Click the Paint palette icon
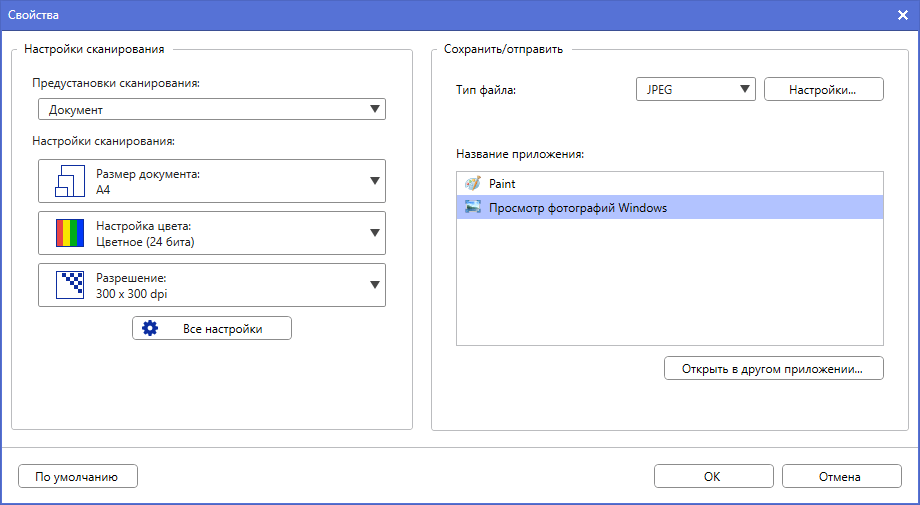This screenshot has height=505, width=920. tap(472, 184)
